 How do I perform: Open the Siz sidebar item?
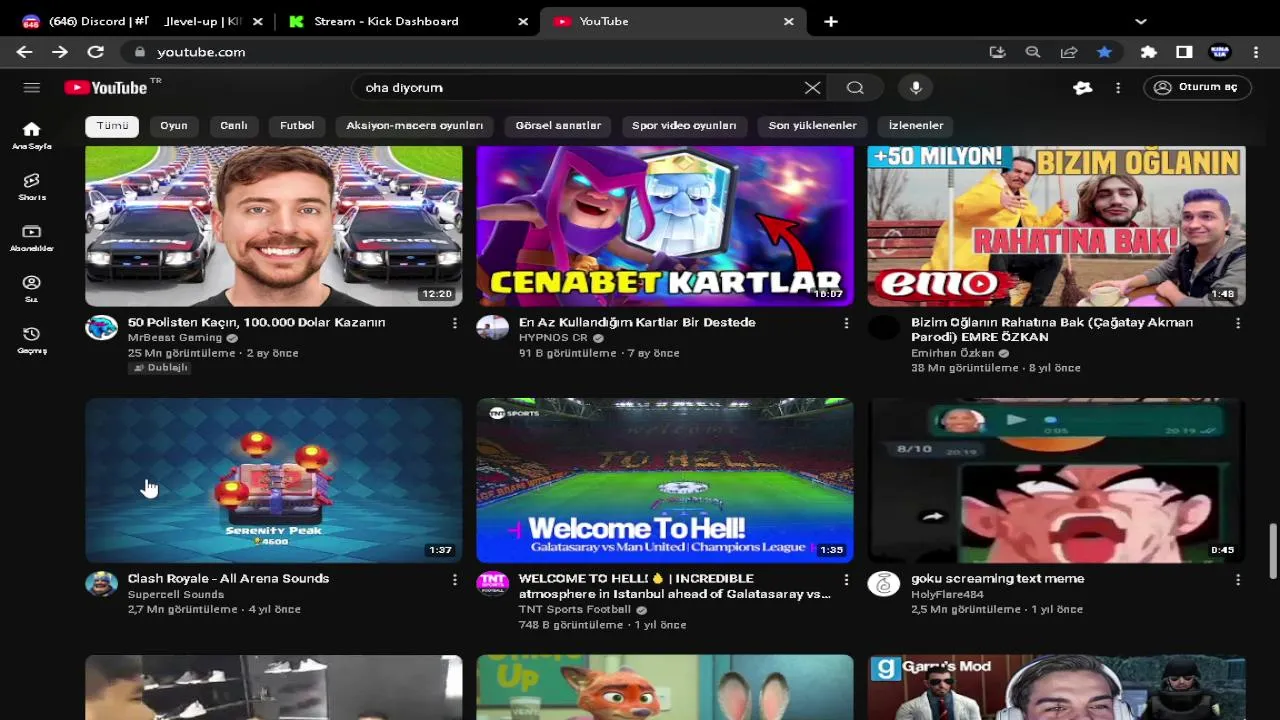tap(32, 288)
